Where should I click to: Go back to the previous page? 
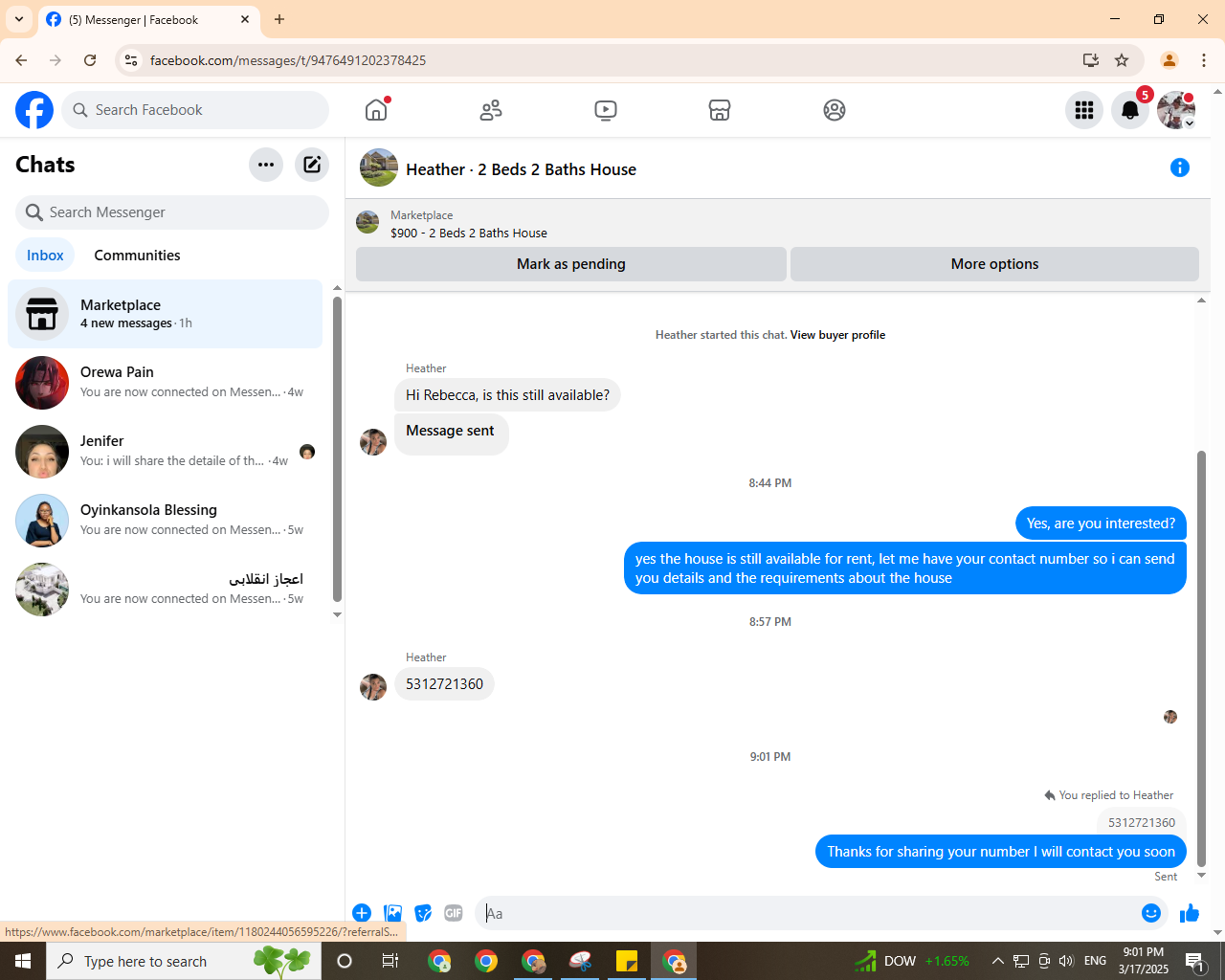21,60
